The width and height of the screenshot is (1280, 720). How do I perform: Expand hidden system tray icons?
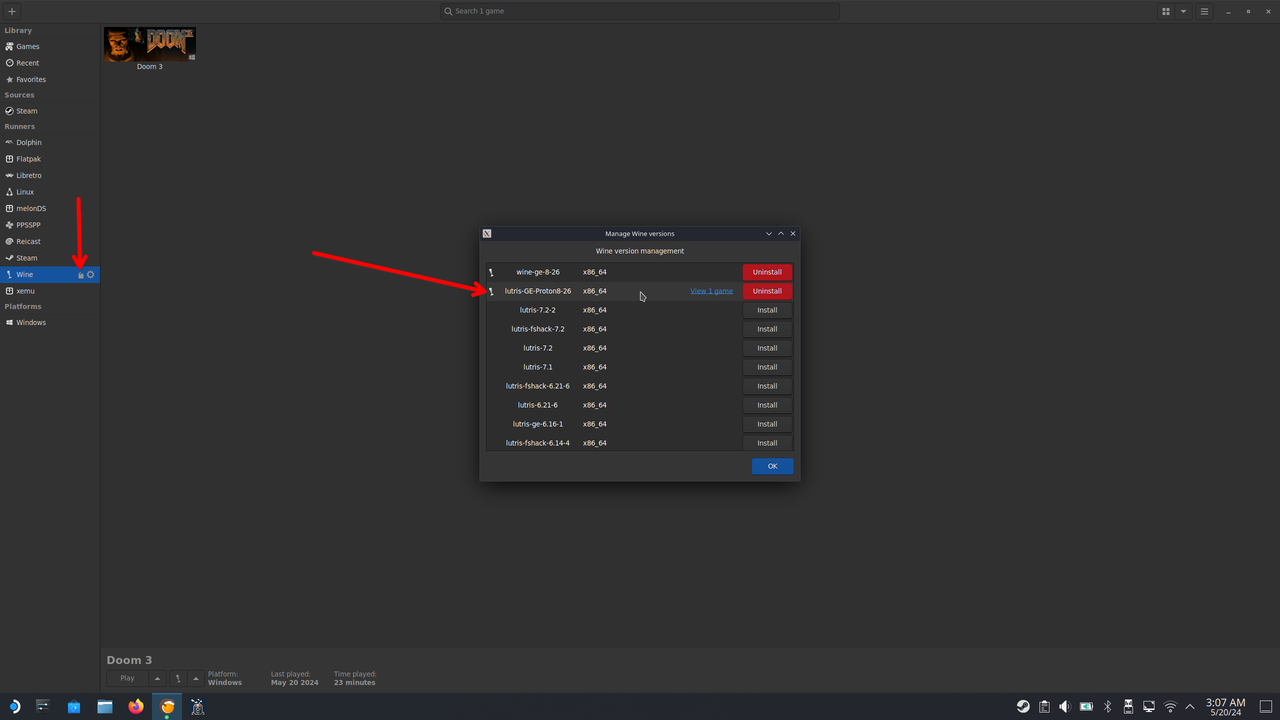[1190, 706]
